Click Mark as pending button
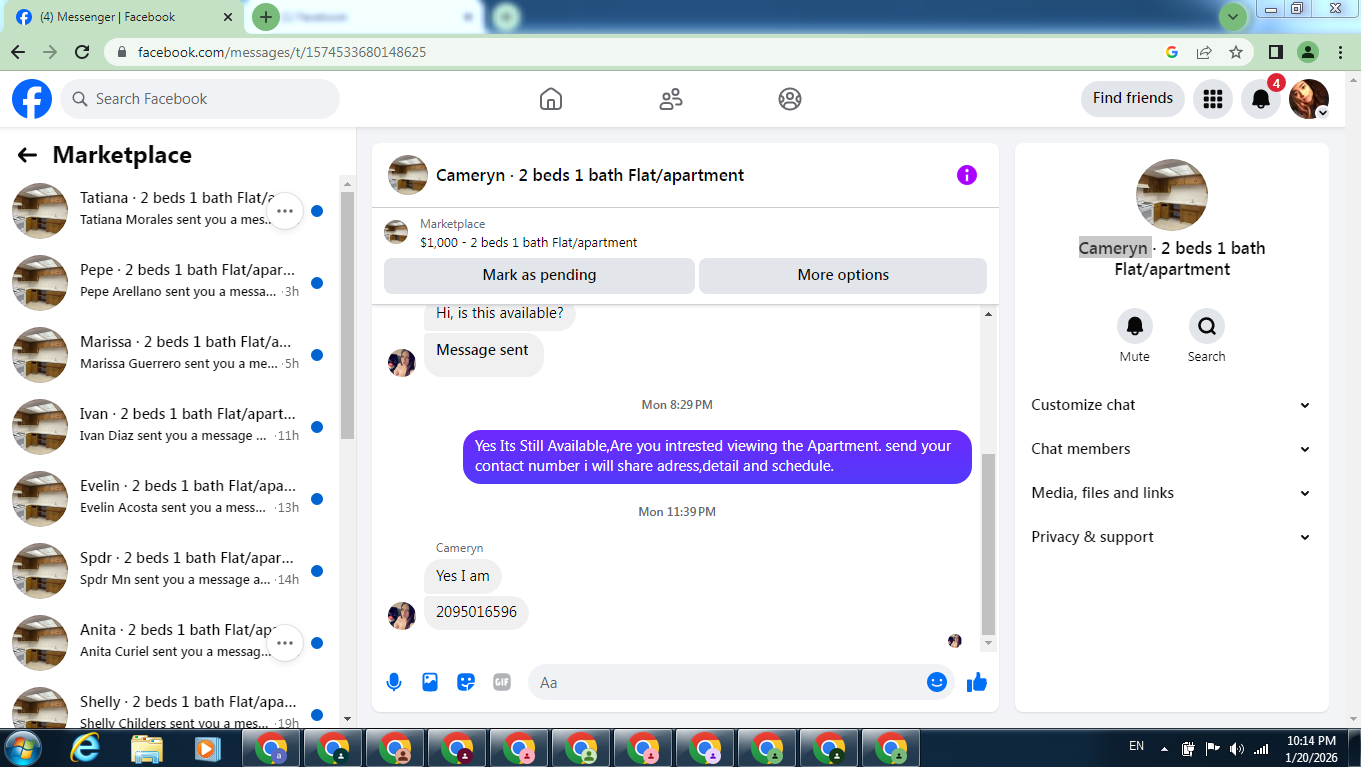The height and width of the screenshot is (767, 1361). 539,275
